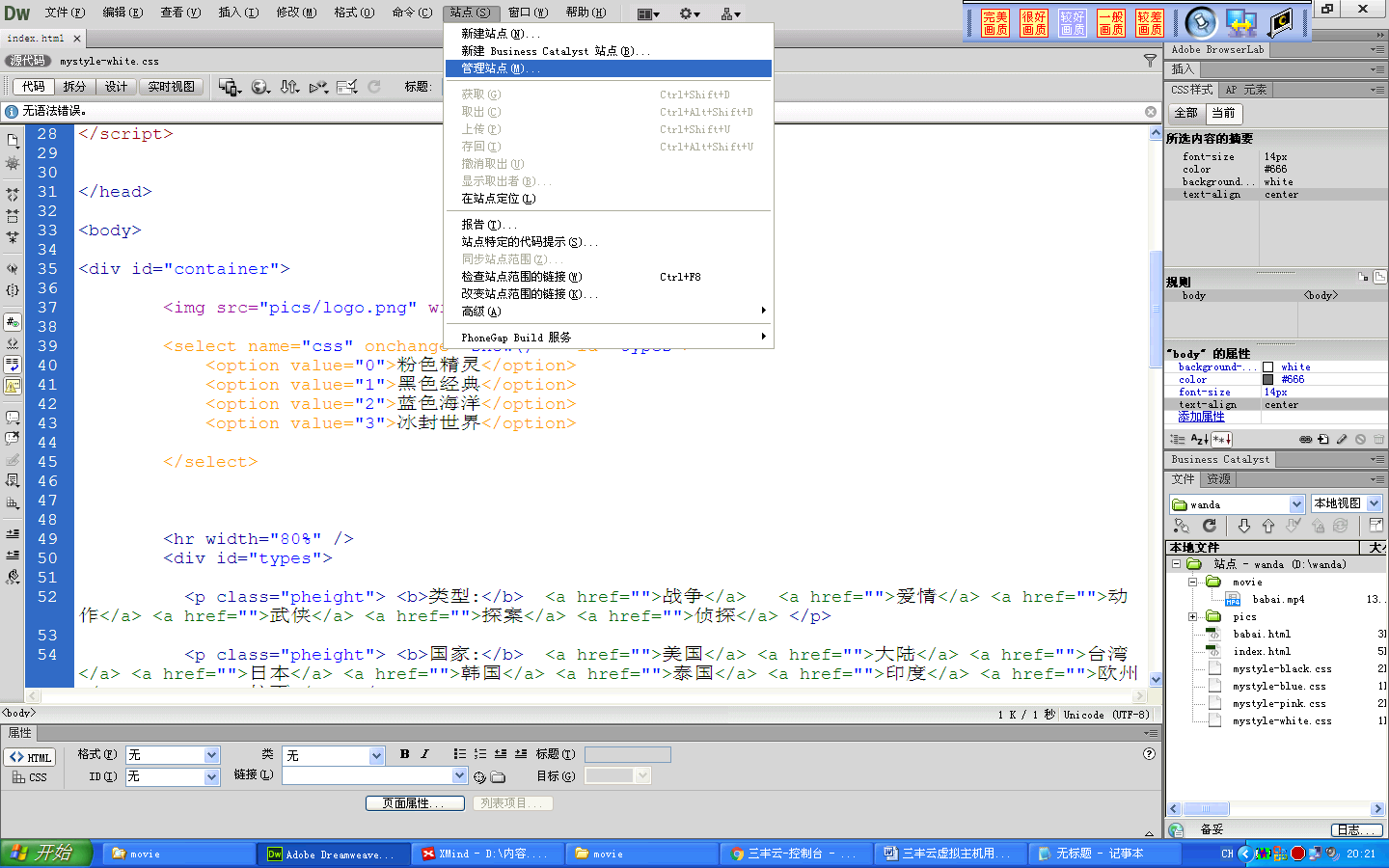Image resolution: width=1389 pixels, height=868 pixels.
Task: Click unordered list icon in properties
Action: [x=460, y=754]
